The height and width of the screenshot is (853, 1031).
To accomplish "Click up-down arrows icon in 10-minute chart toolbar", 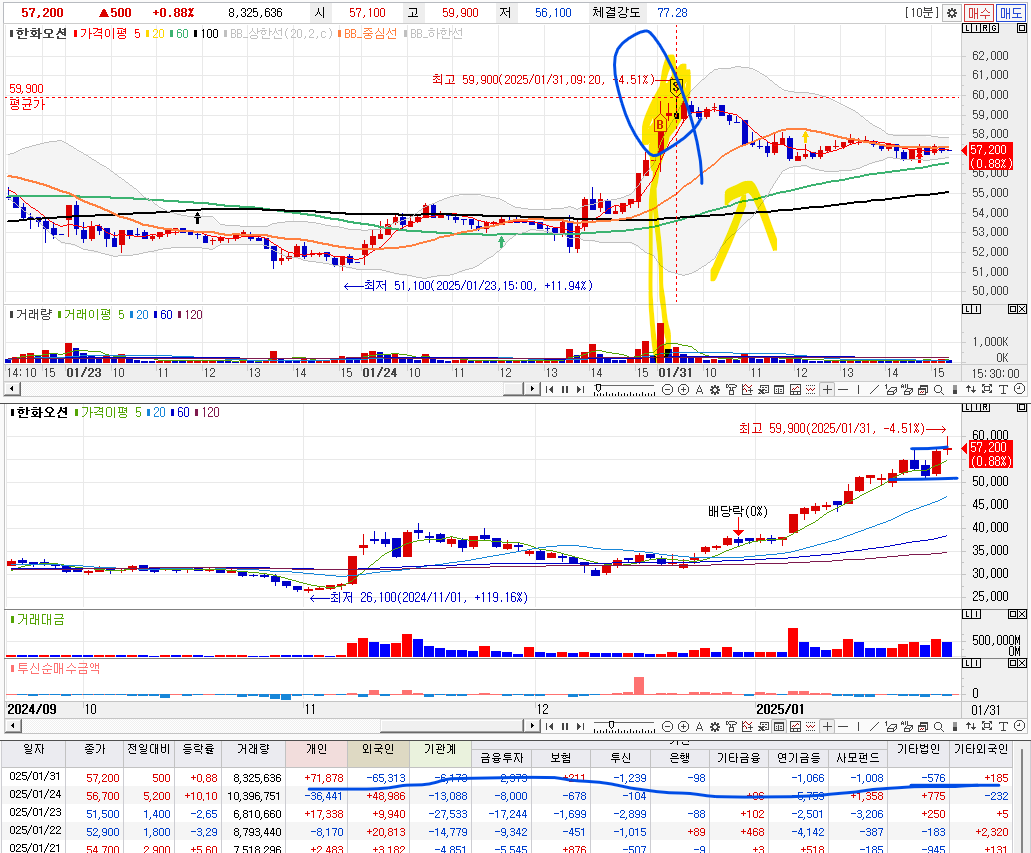I will (971, 389).
